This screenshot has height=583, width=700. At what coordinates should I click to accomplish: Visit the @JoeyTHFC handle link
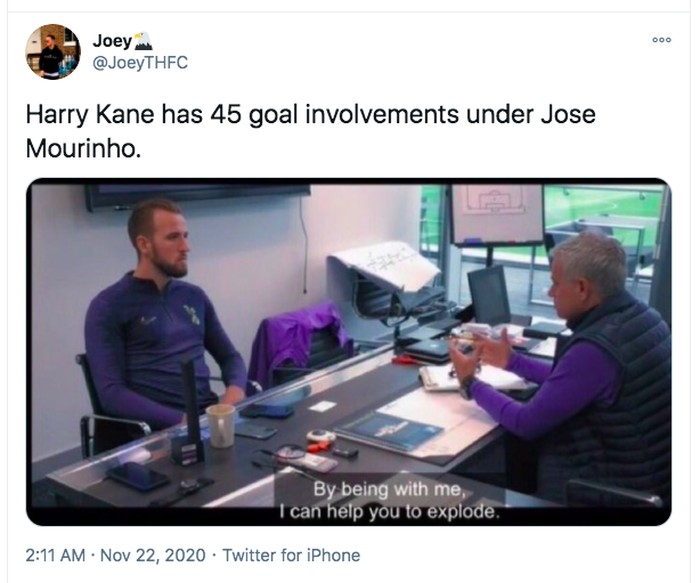tap(140, 63)
